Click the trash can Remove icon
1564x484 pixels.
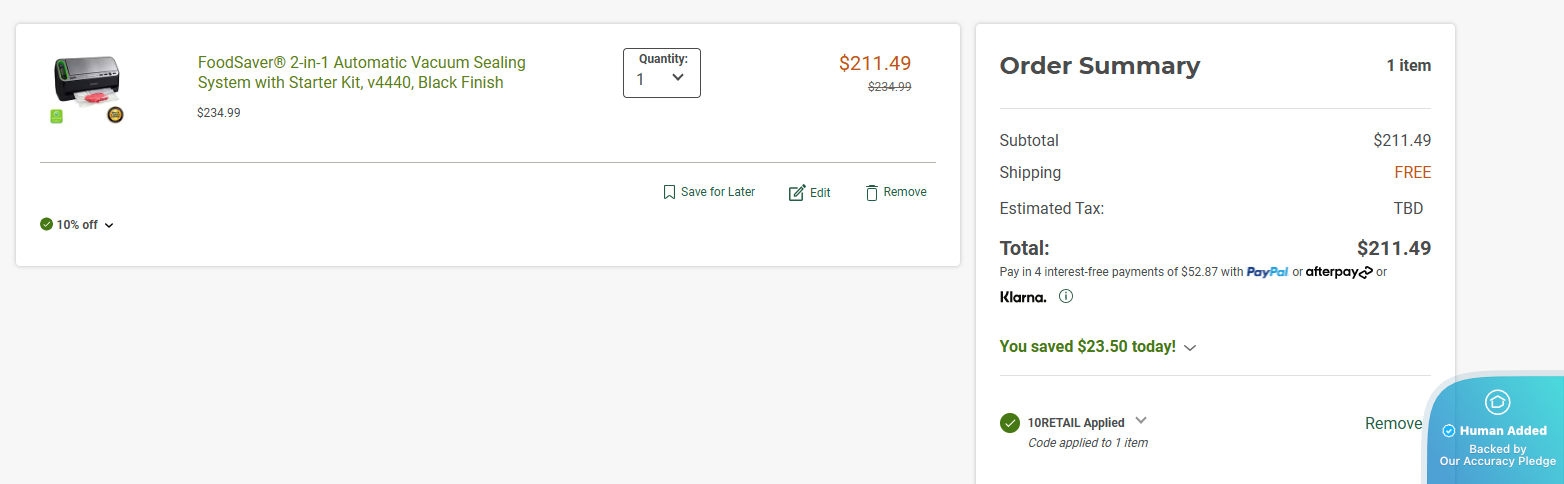coord(872,192)
